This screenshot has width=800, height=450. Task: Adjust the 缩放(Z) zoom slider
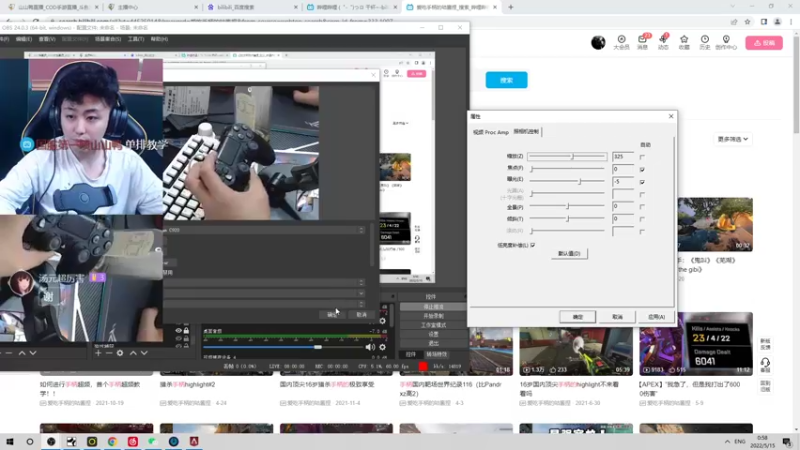click(567, 157)
